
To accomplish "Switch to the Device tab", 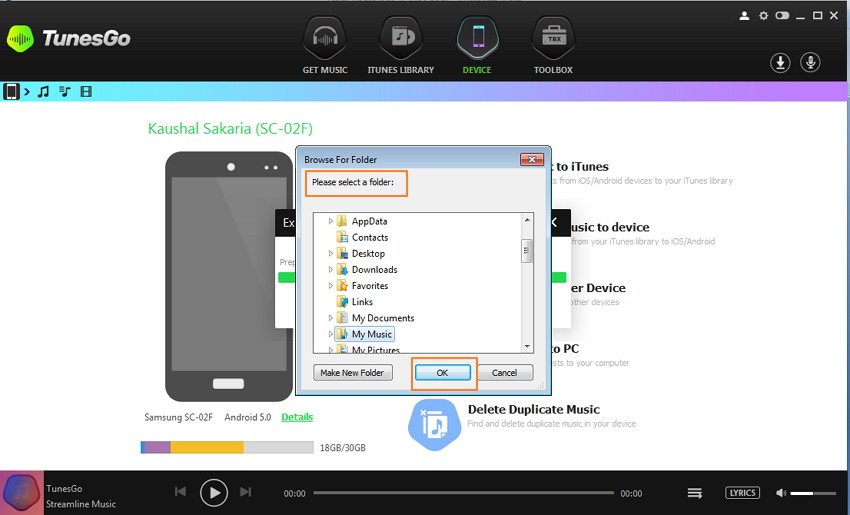I will click(x=477, y=46).
